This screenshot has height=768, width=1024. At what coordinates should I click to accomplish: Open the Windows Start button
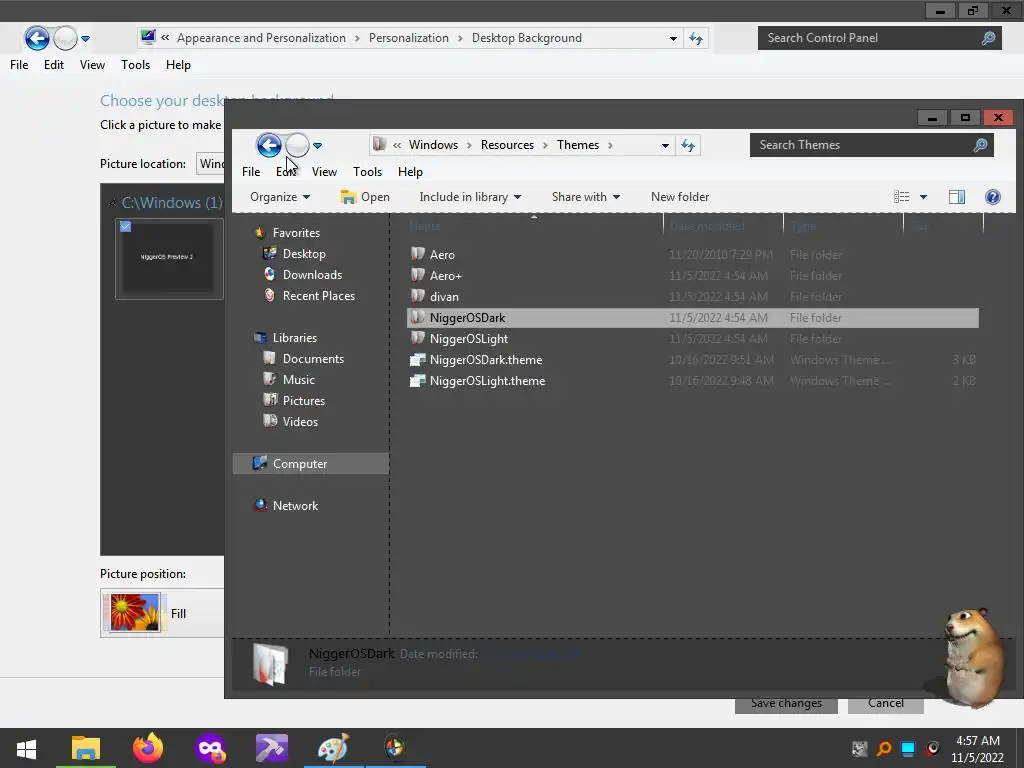coord(26,748)
